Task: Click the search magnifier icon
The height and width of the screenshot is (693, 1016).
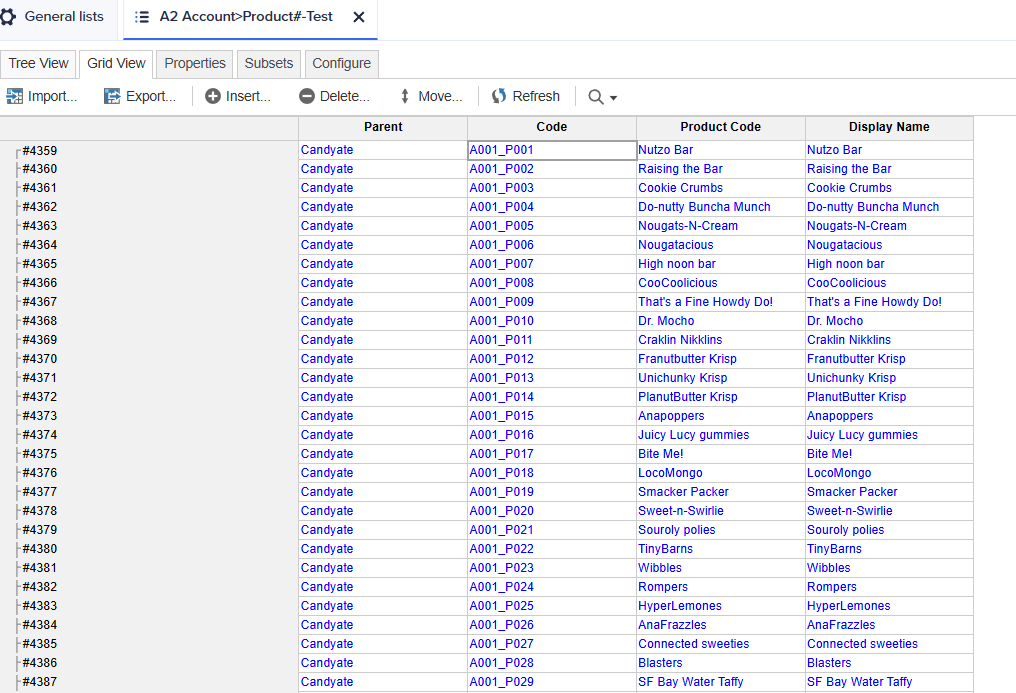Action: tap(595, 97)
